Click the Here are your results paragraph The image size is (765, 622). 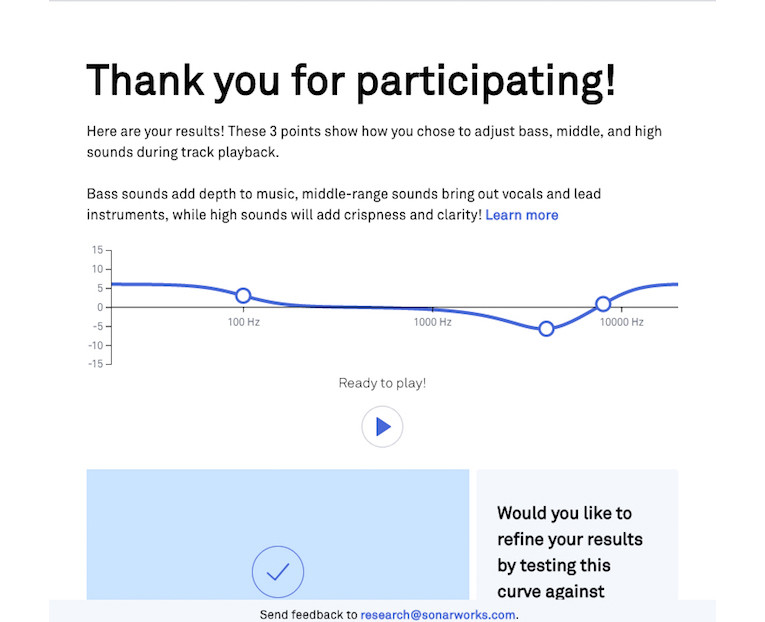pos(374,141)
